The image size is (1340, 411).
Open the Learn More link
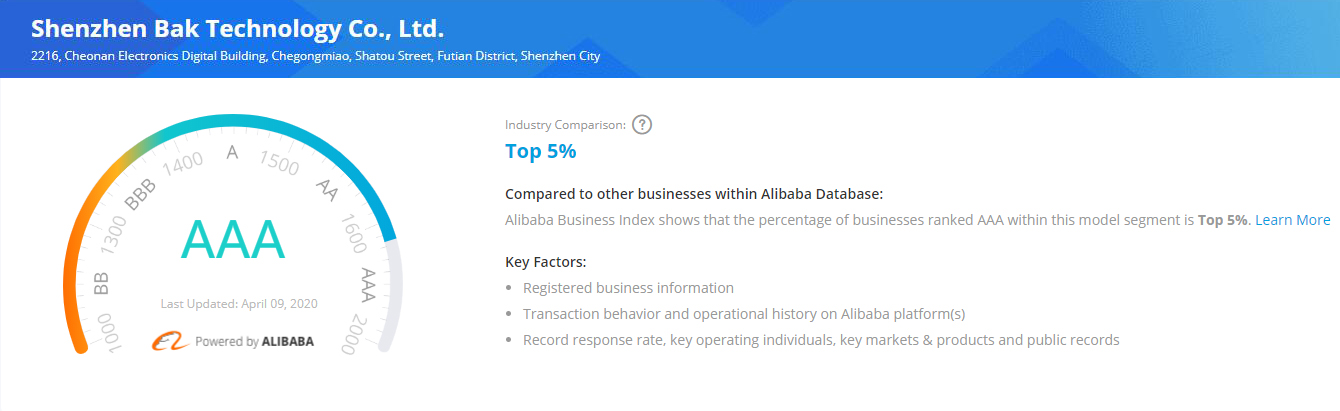click(1293, 220)
